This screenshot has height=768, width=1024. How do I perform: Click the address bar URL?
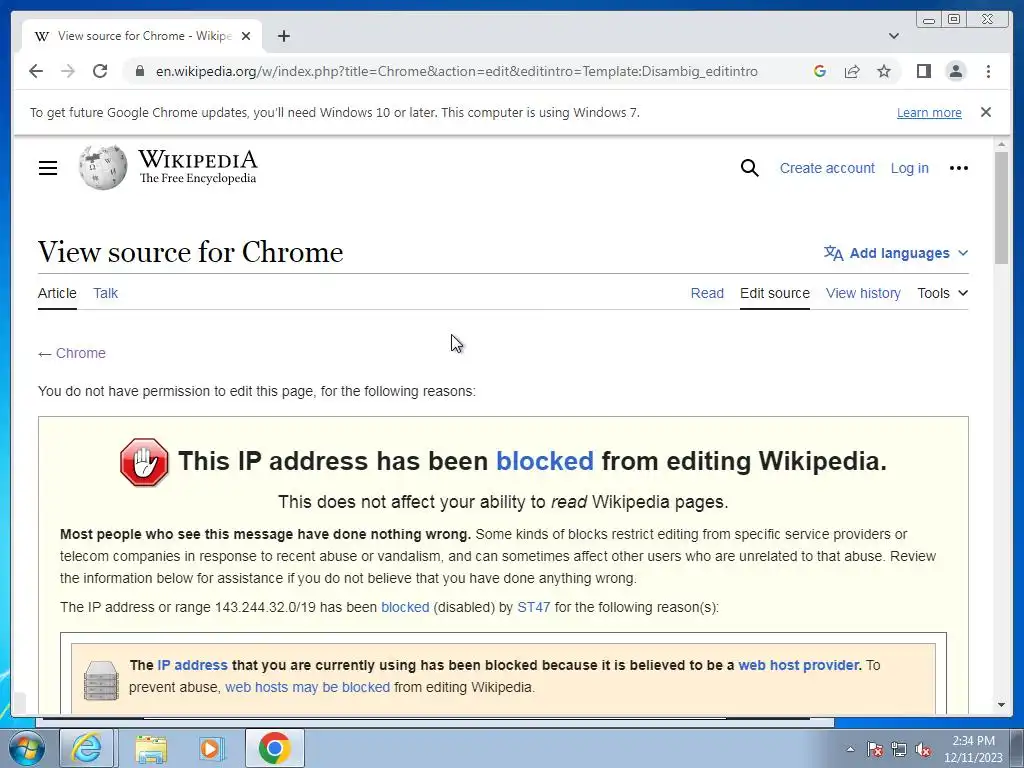(456, 71)
